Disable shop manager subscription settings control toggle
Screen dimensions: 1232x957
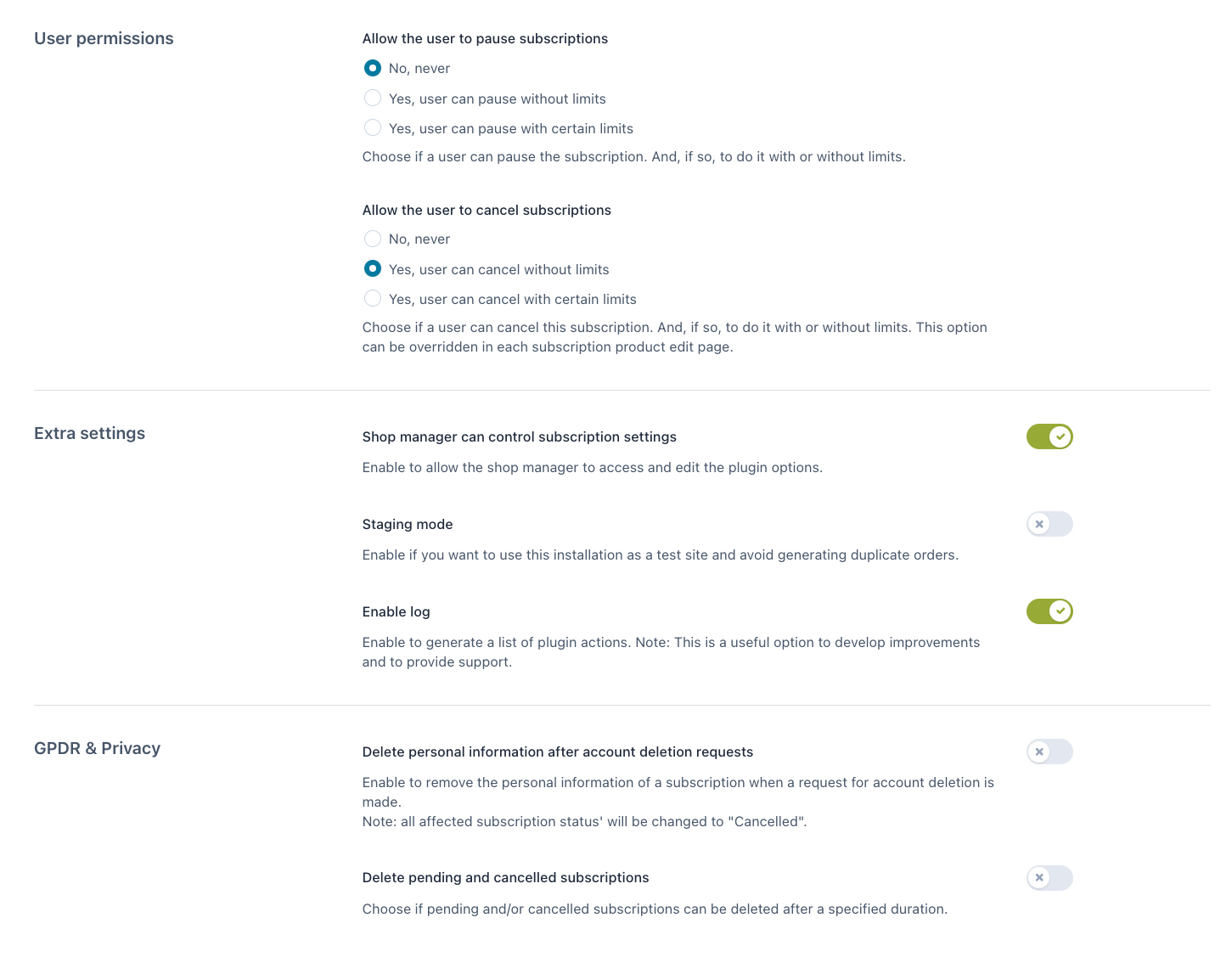point(1049,436)
